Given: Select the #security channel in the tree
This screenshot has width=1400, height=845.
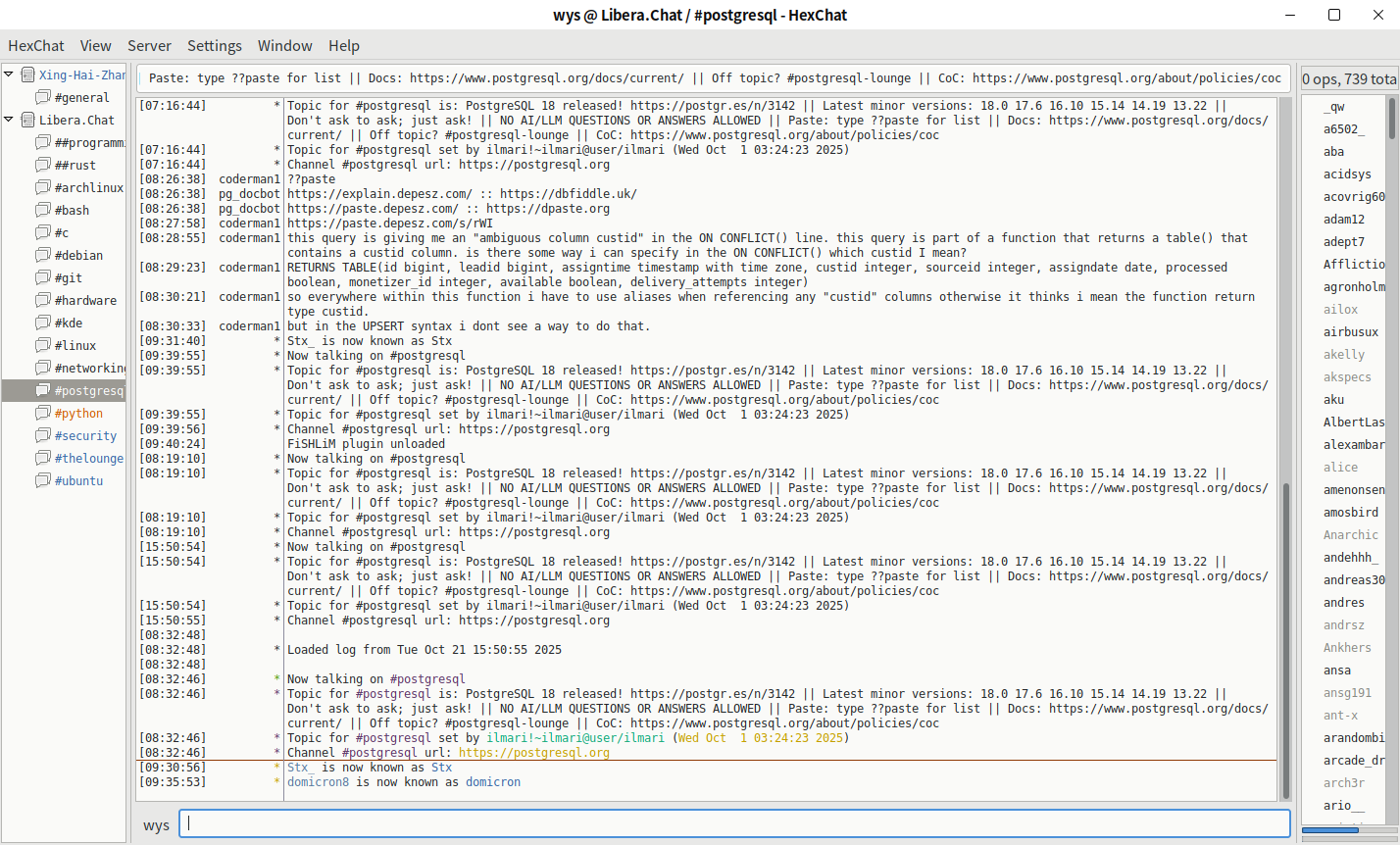Looking at the screenshot, I should point(85,435).
